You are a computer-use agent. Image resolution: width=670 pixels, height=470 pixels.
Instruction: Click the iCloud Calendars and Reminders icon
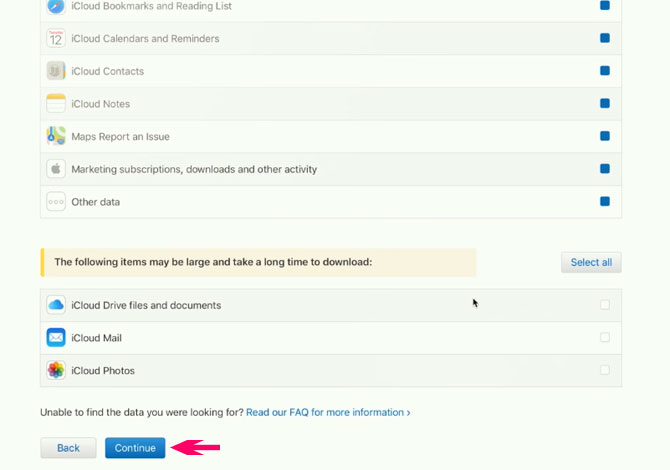56,39
